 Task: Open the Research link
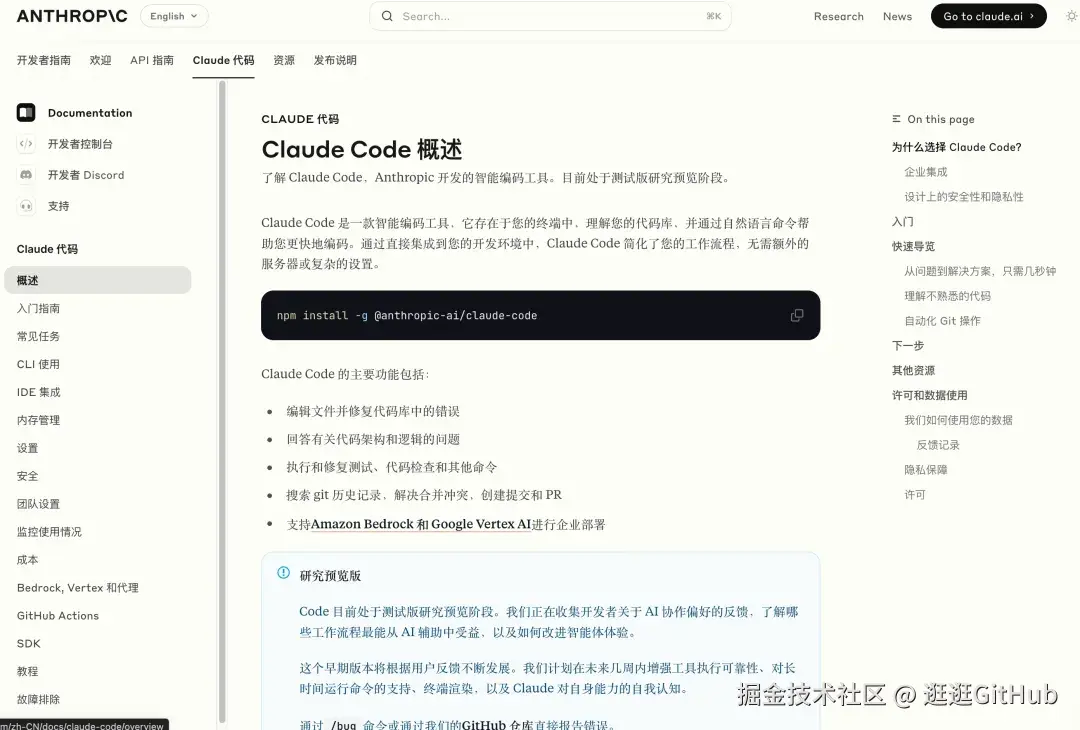838,16
